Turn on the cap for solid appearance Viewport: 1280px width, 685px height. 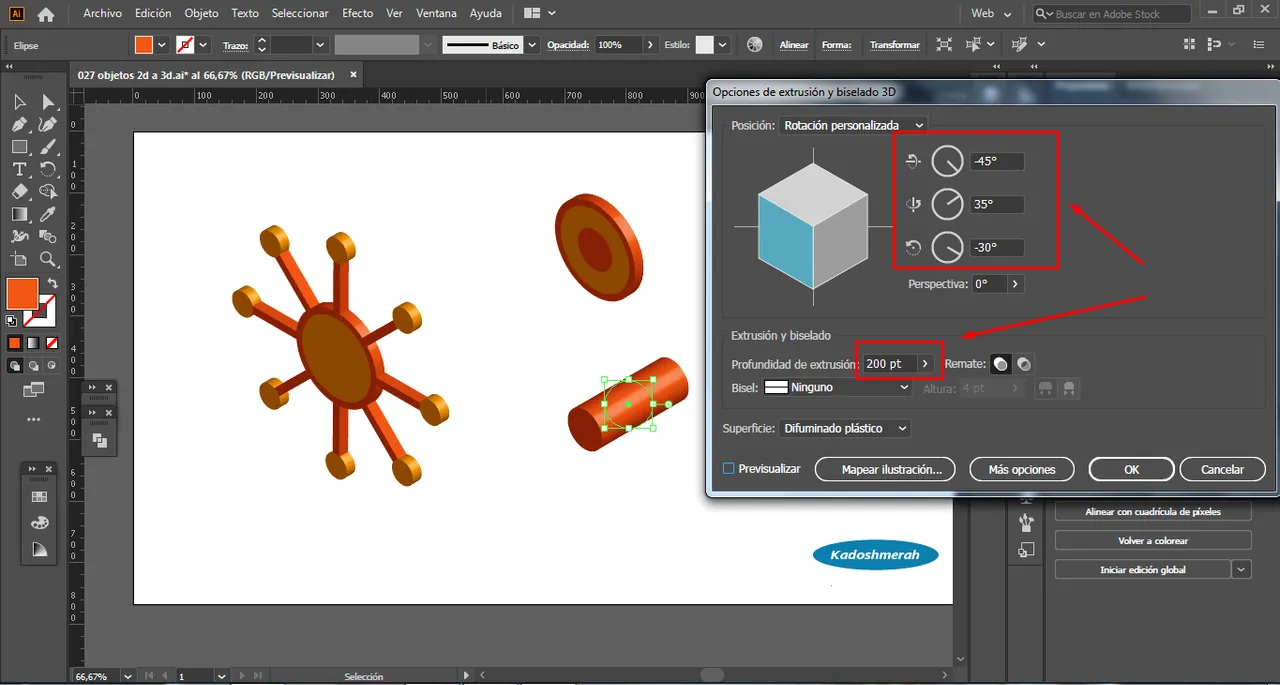point(1001,364)
